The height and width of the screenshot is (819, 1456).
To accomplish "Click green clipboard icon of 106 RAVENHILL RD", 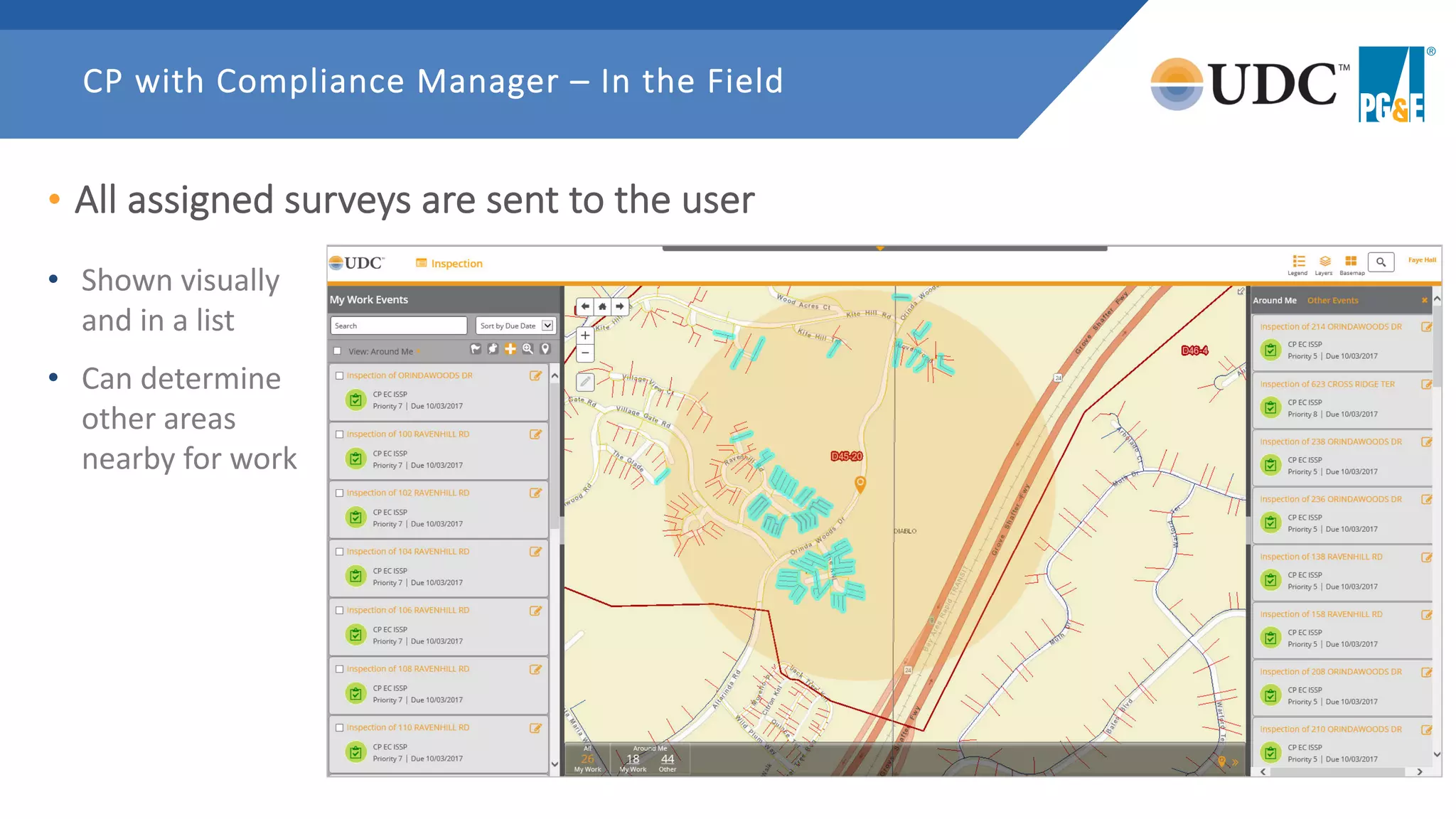I will coord(355,635).
